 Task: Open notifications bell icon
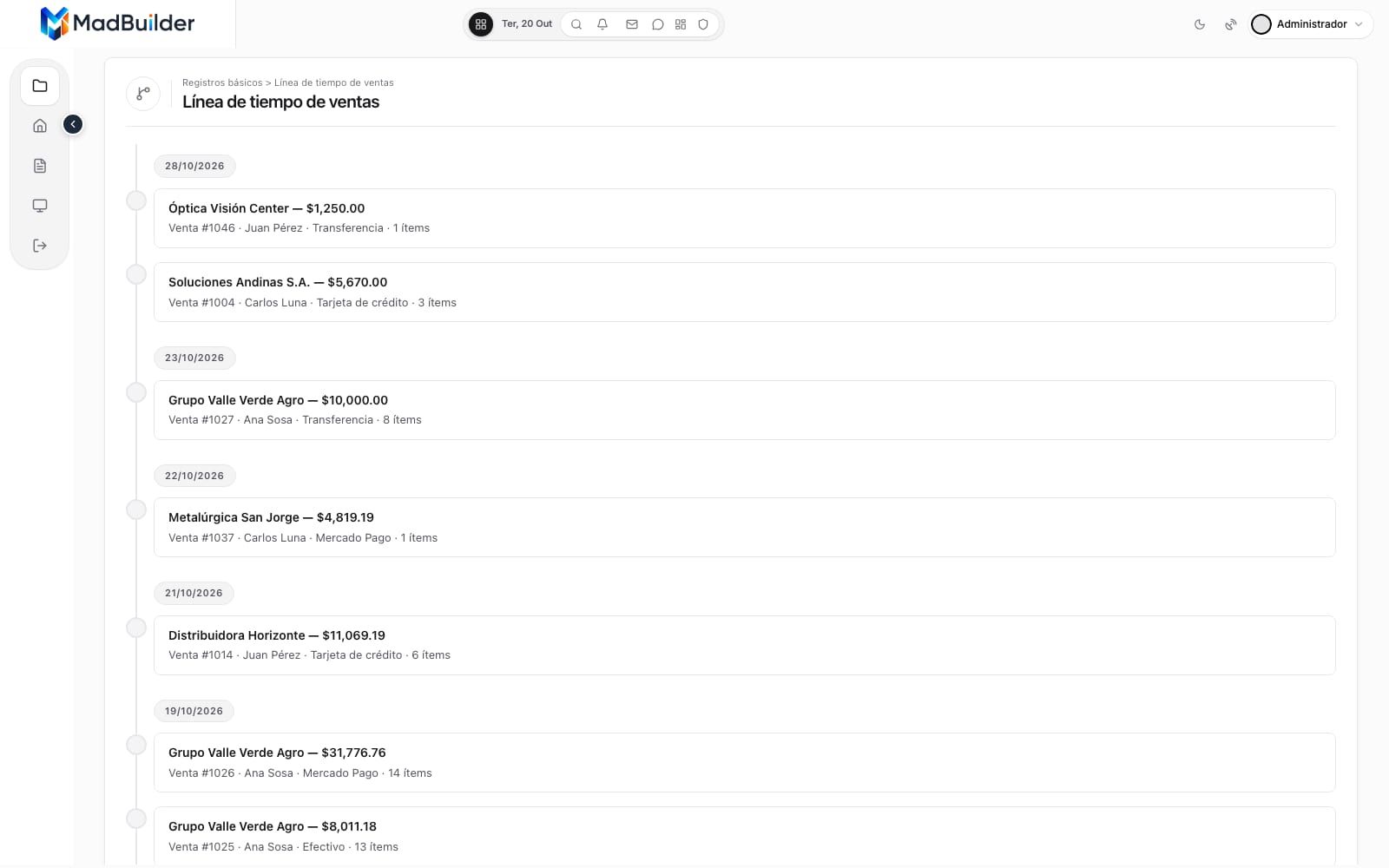(x=602, y=24)
